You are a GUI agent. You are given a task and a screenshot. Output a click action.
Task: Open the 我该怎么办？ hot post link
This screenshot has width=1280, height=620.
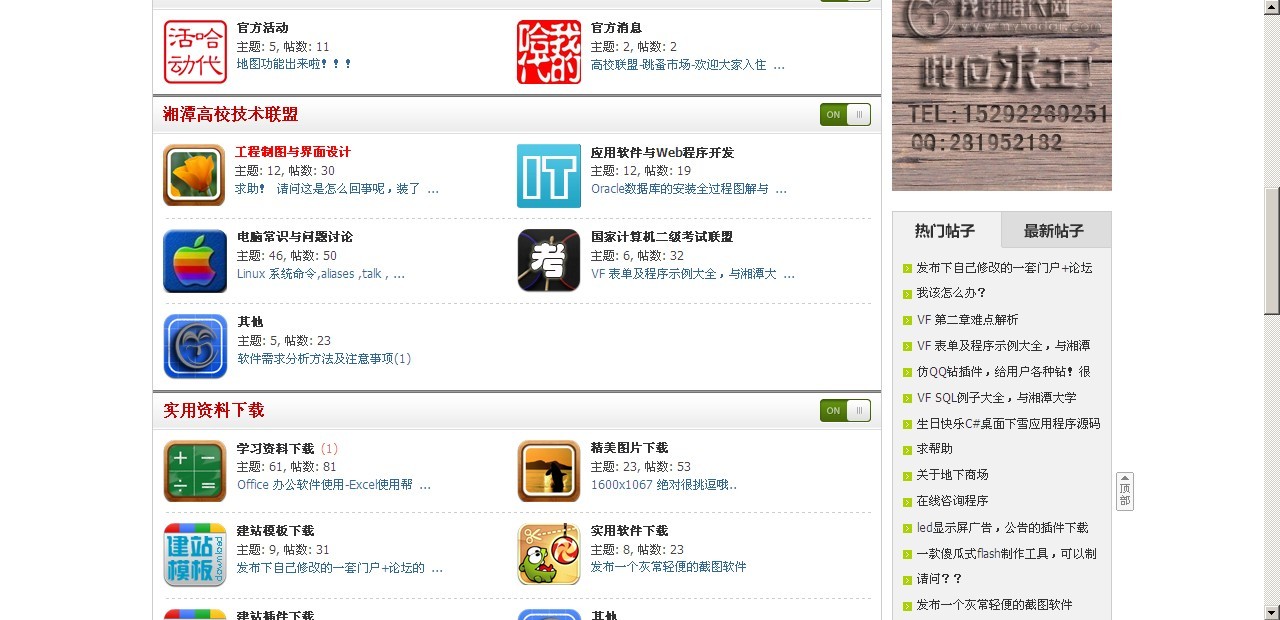(952, 293)
